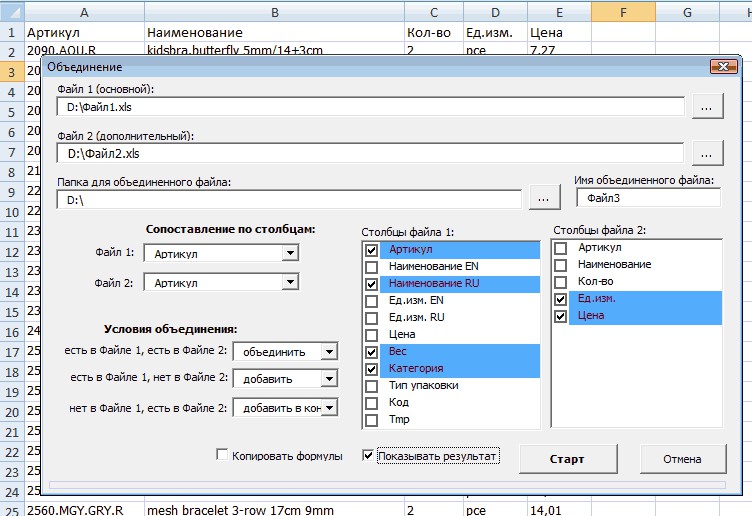Enable the Цена checkbox in file 1 columns
This screenshot has height=516, width=752.
pyautogui.click(x=371, y=335)
